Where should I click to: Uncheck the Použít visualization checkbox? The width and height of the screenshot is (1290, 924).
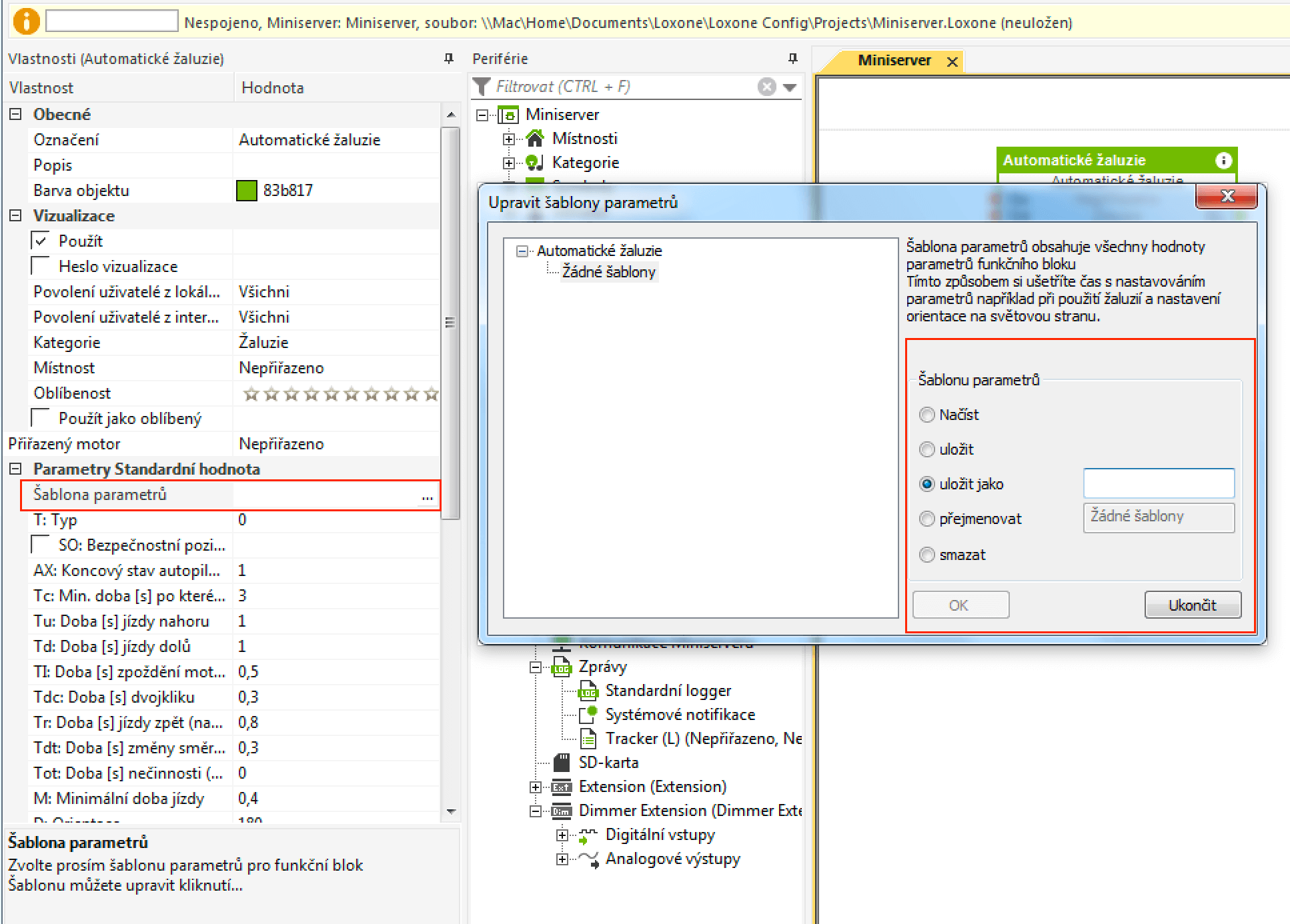click(41, 240)
